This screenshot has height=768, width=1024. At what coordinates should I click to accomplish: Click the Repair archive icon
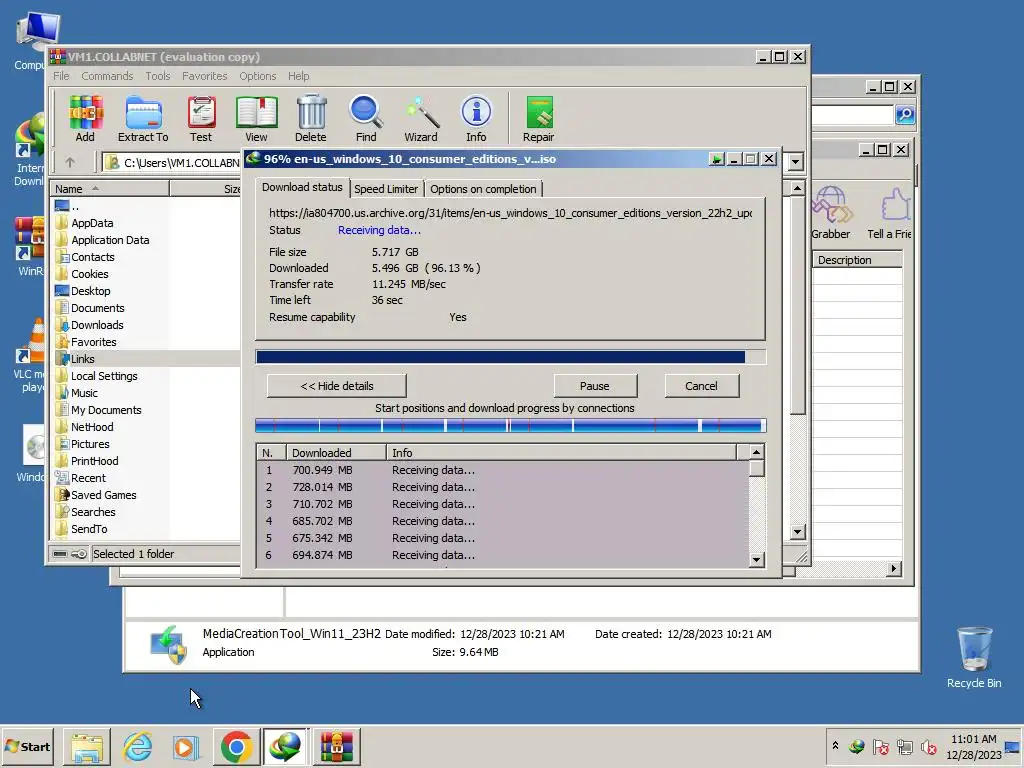pos(539,118)
